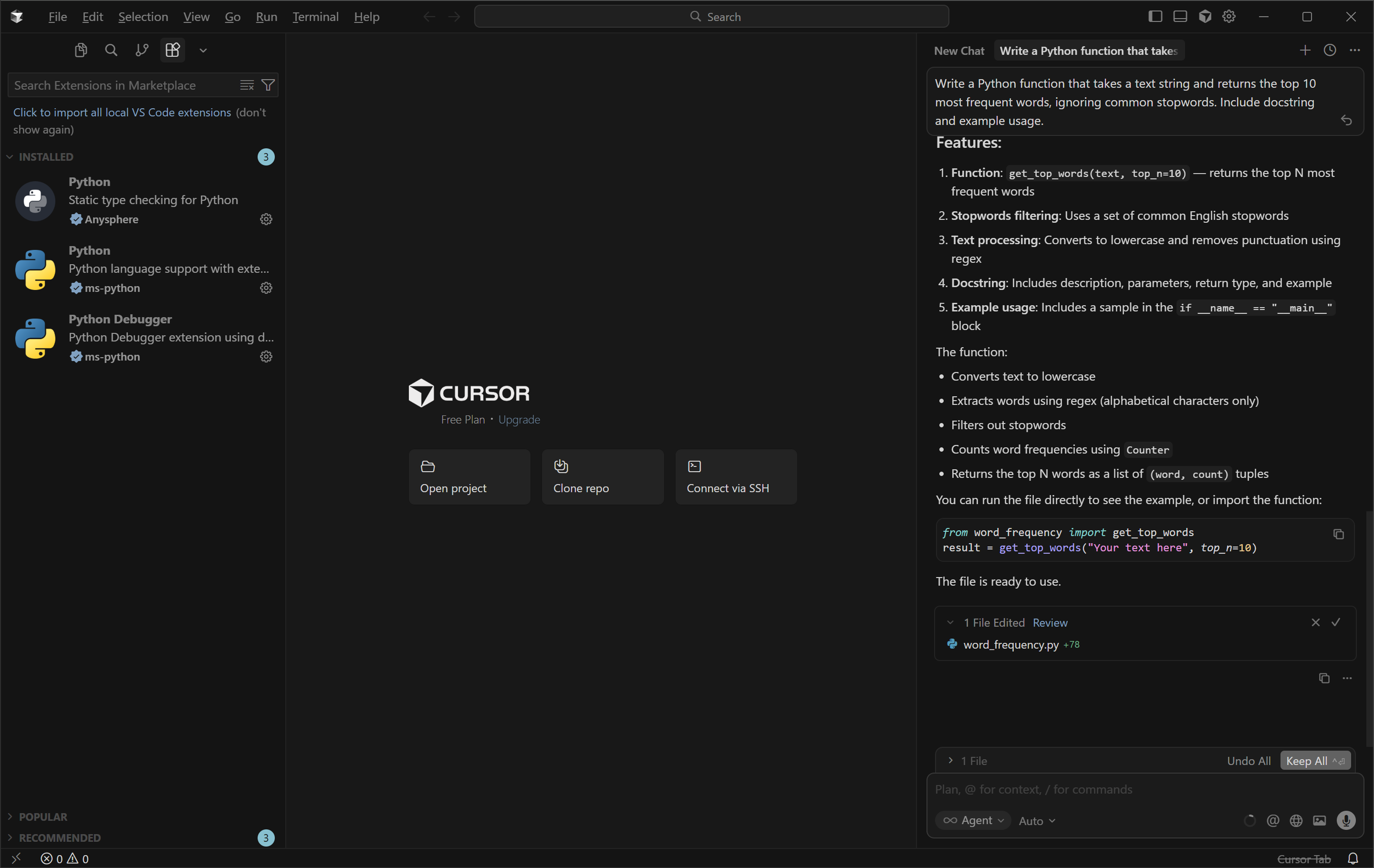Go back in navigation history

[429, 17]
